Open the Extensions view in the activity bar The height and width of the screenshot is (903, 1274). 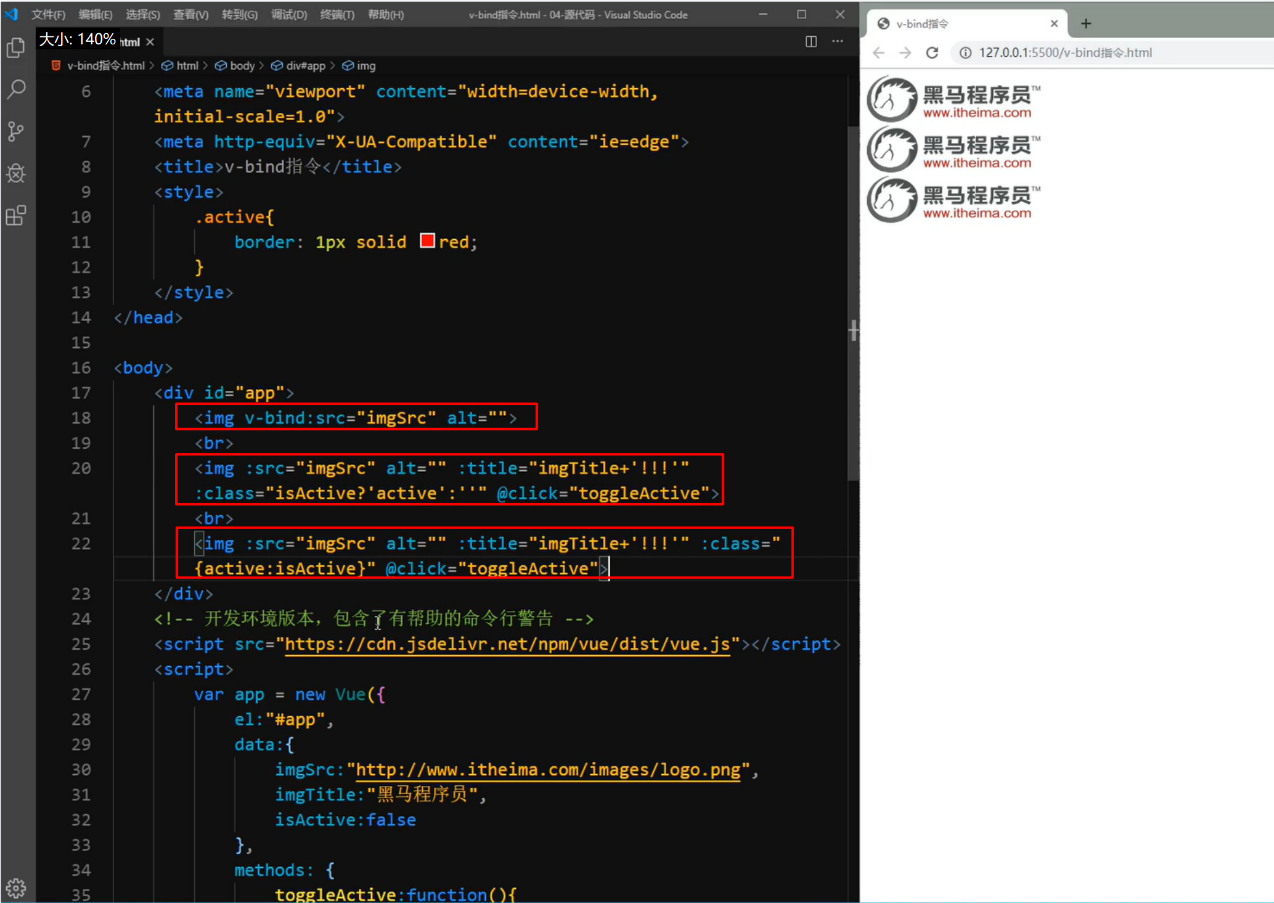[x=16, y=215]
